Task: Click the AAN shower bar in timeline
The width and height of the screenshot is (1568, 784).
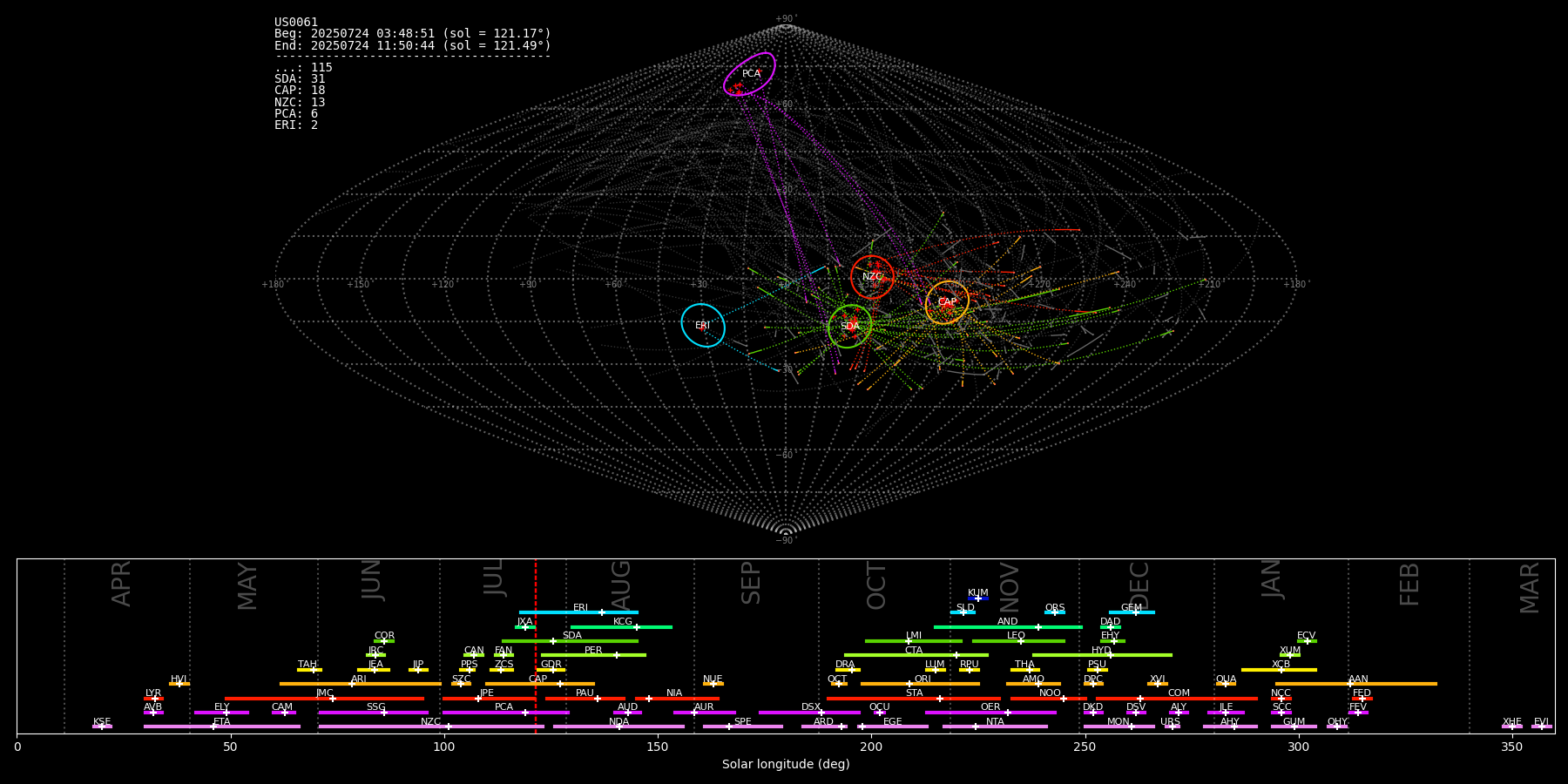Action: (1356, 684)
